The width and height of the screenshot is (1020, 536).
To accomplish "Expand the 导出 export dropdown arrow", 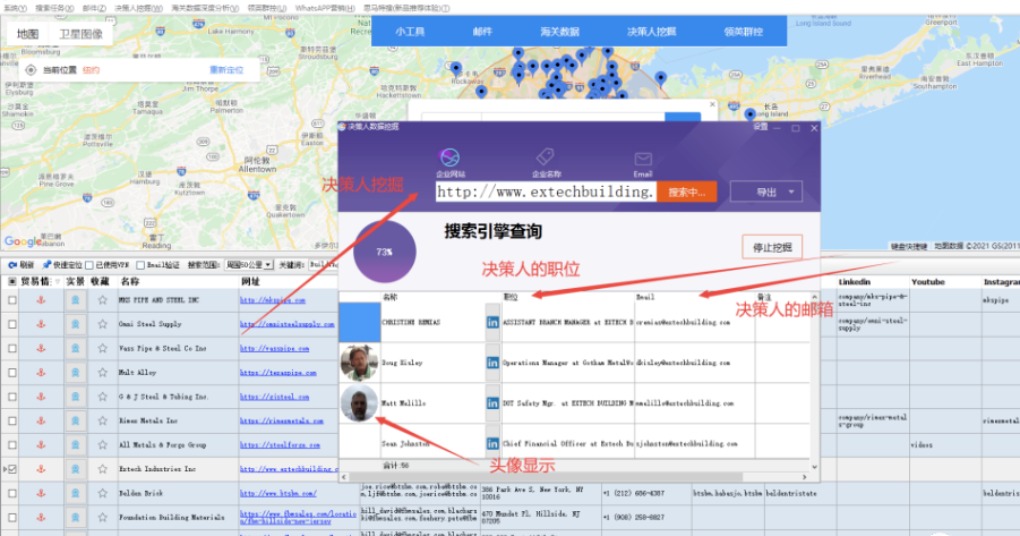I will point(791,192).
